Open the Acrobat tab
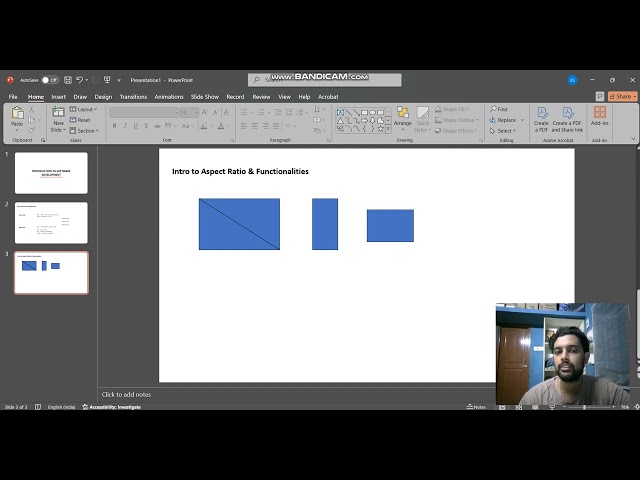Screen dimensions: 640x480 click(x=328, y=97)
